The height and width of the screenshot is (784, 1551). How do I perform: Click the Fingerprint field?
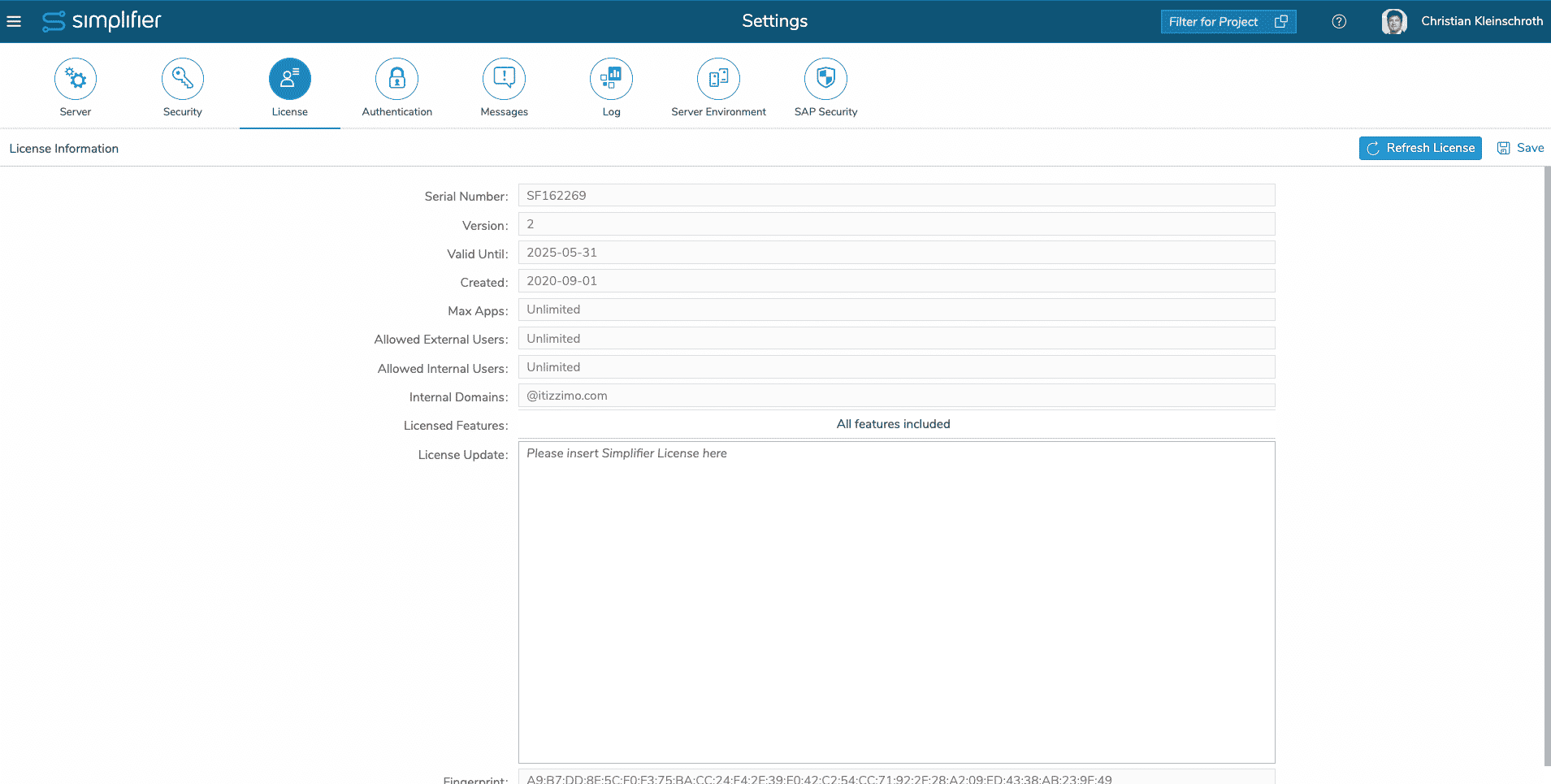pos(897,777)
